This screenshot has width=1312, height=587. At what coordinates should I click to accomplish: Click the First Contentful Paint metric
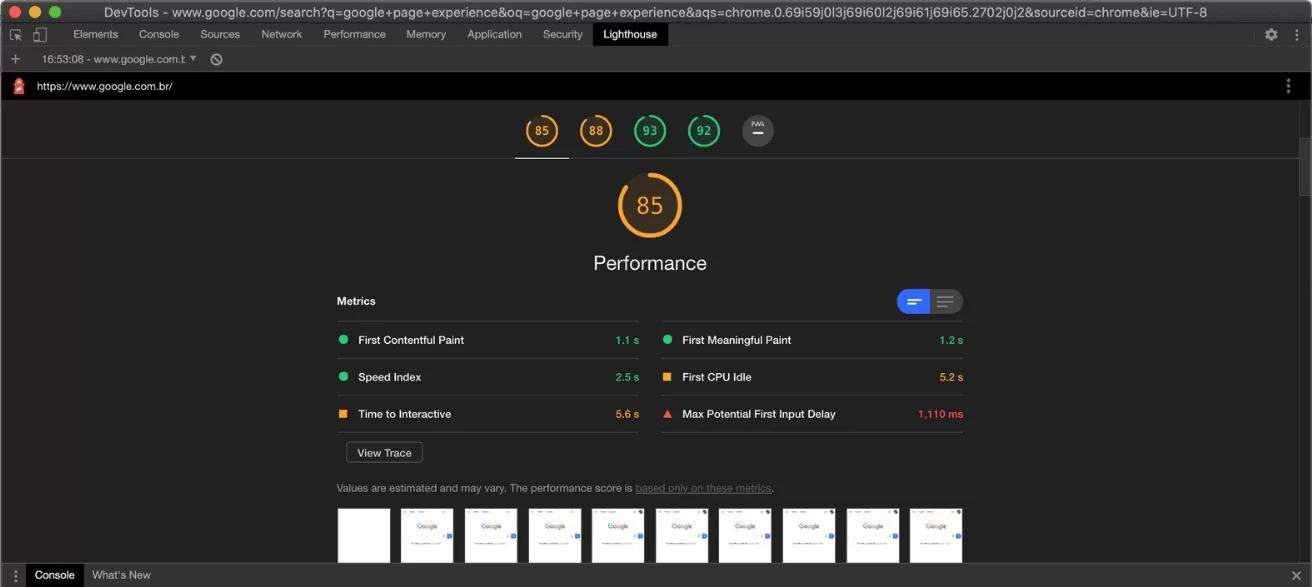[488, 340]
